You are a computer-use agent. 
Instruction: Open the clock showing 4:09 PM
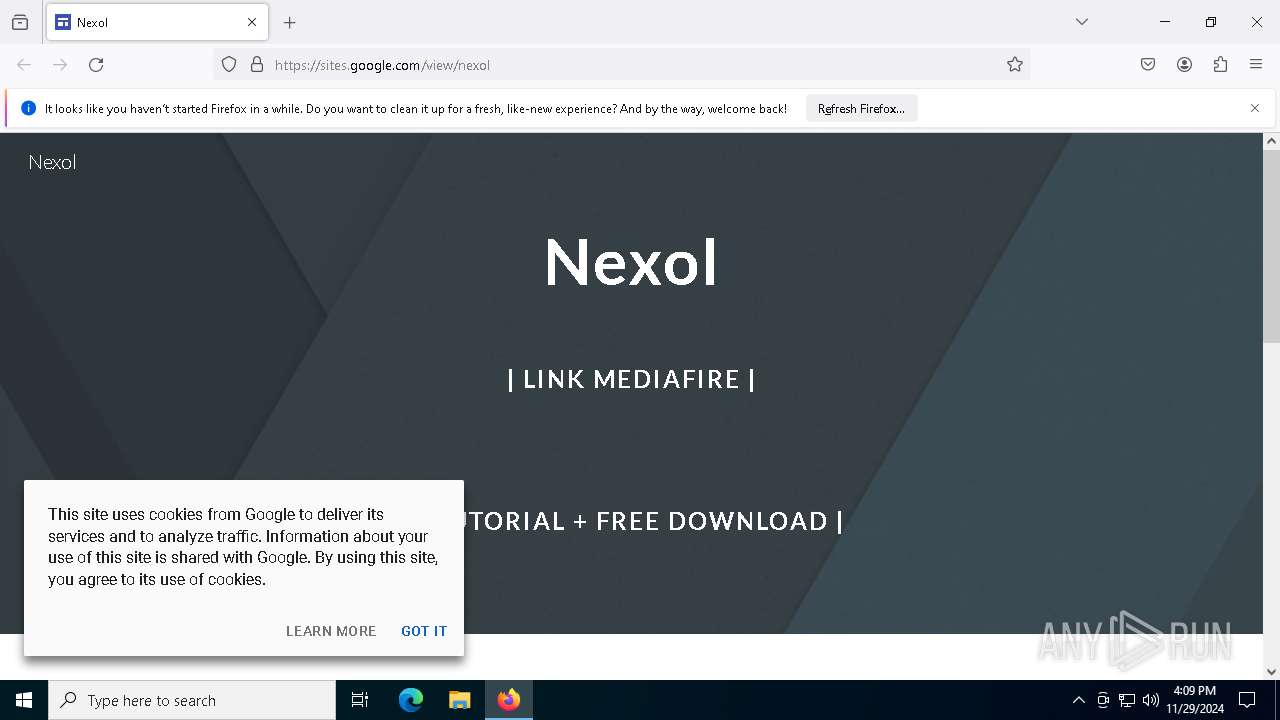click(x=1195, y=700)
